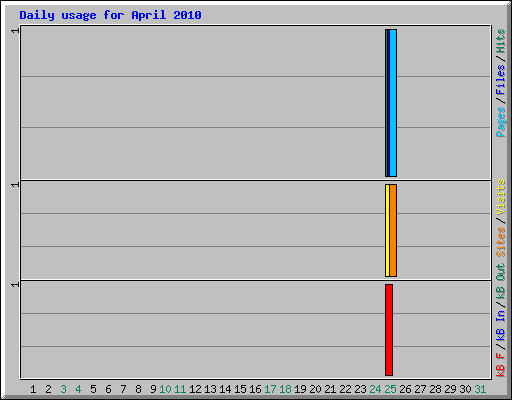This screenshot has width=512, height=400.
Task: Click day 9 on the x-axis
Action: pos(153,389)
